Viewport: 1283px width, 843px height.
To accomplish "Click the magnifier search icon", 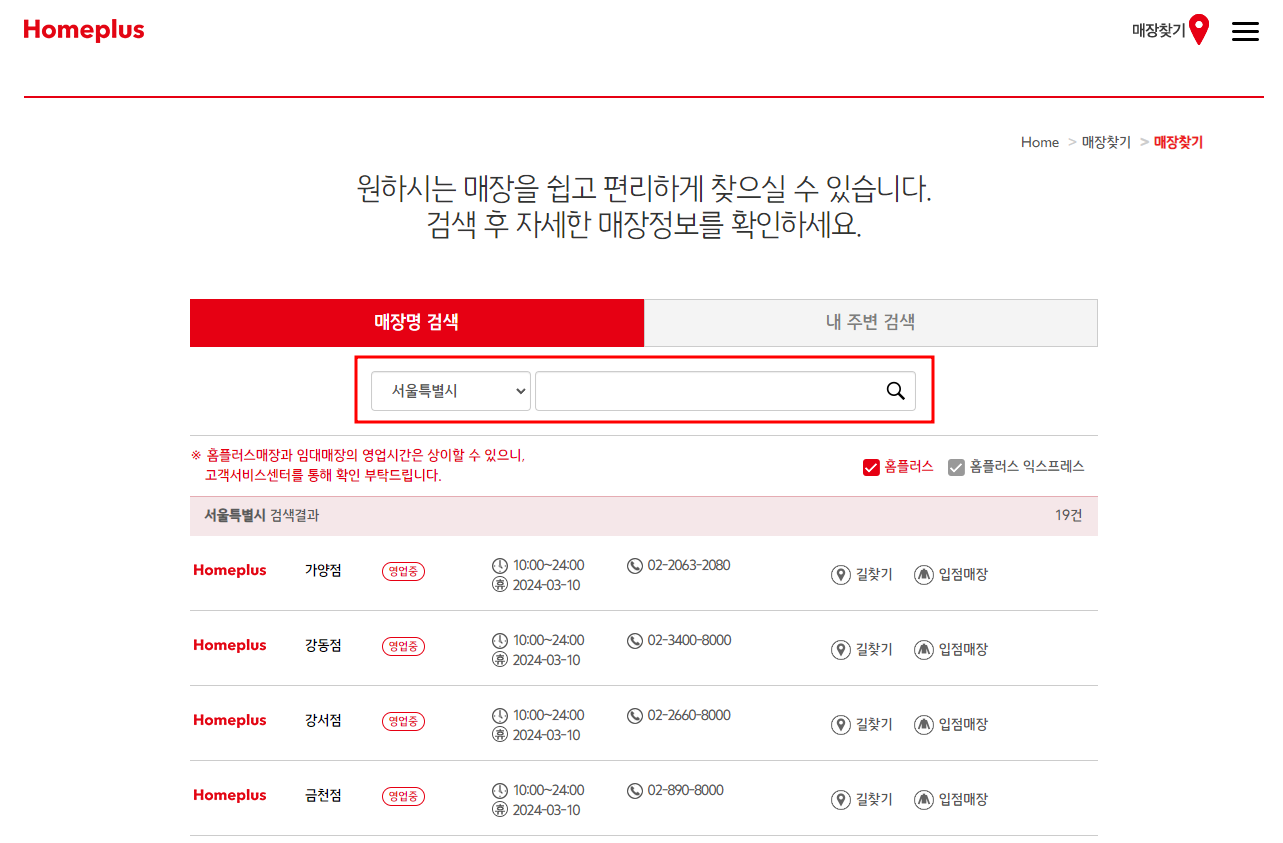I will tap(896, 391).
